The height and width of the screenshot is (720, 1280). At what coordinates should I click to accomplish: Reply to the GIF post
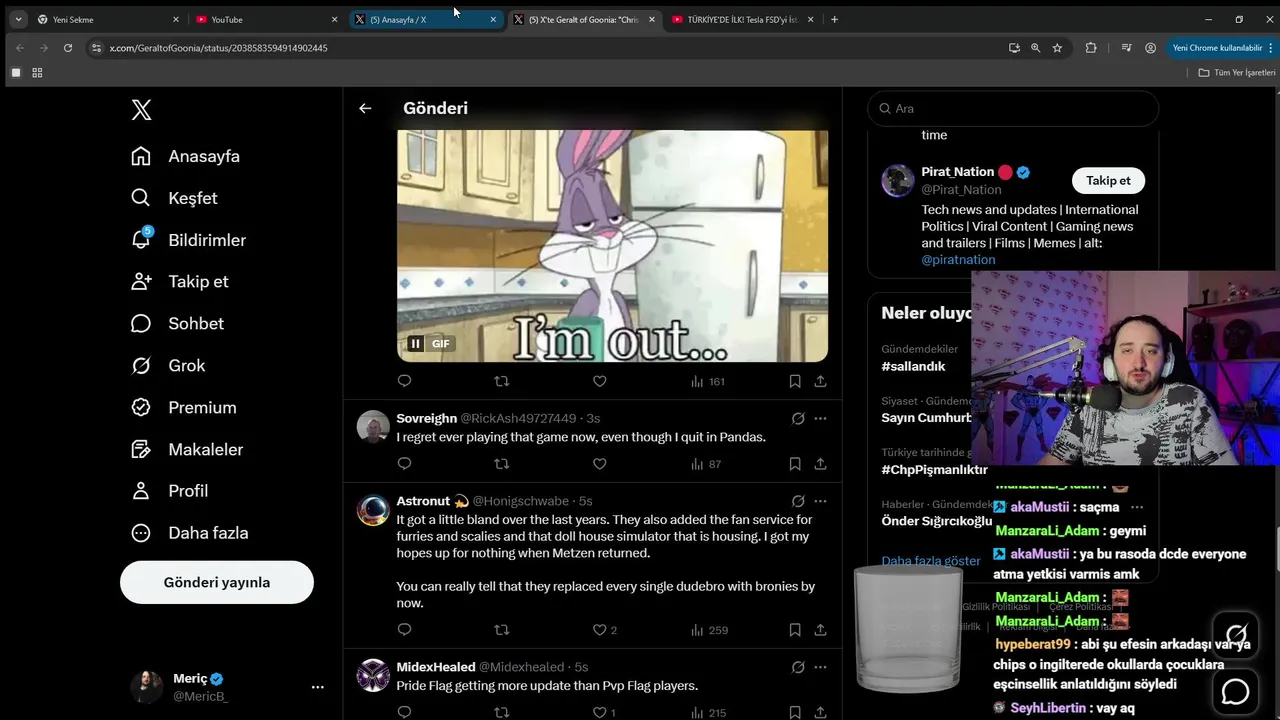pyautogui.click(x=404, y=381)
